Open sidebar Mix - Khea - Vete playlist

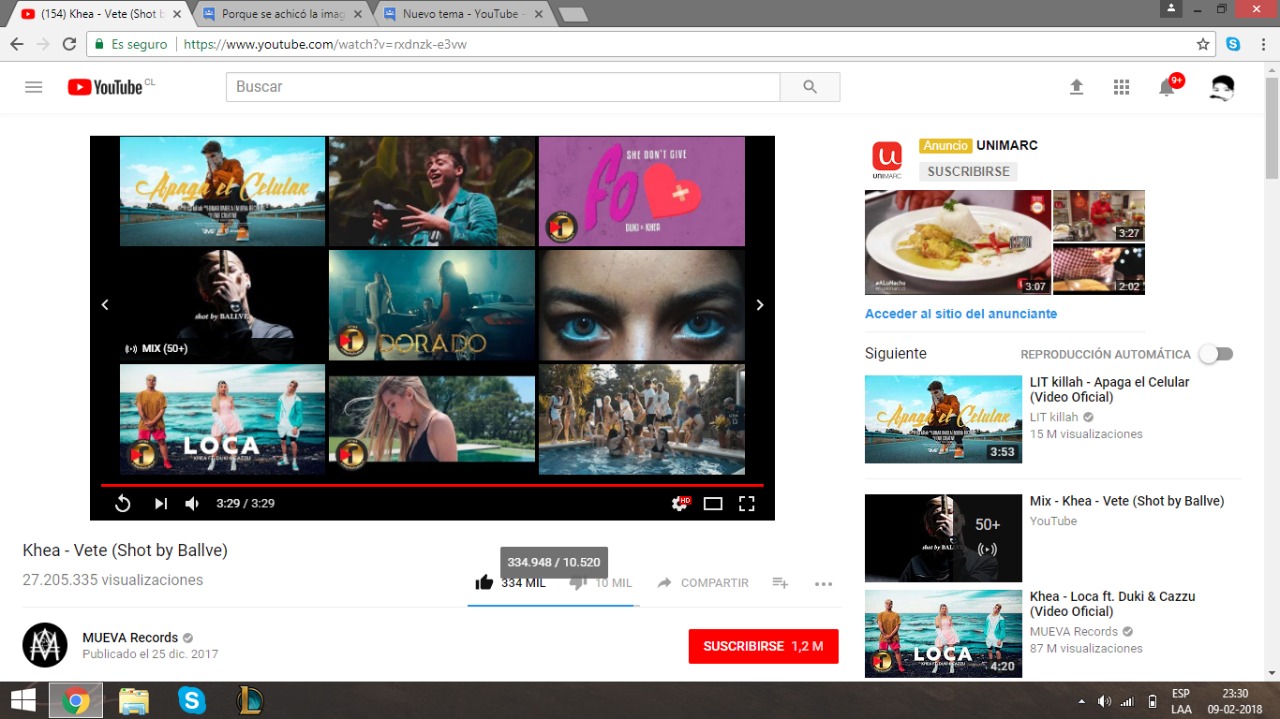tap(943, 538)
